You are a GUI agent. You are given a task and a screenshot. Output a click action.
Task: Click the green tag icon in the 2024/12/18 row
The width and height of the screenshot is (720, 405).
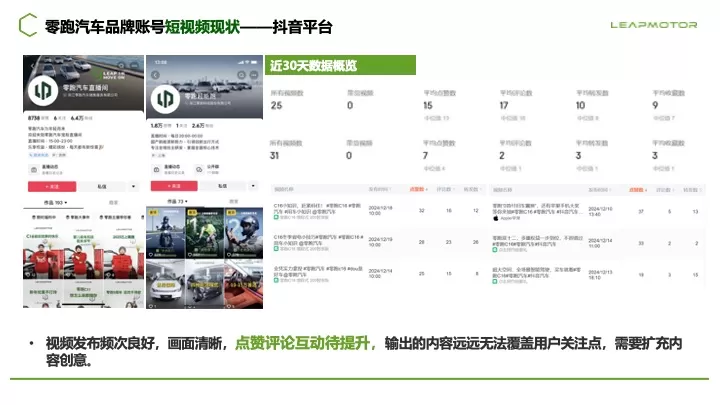click(x=276, y=217)
